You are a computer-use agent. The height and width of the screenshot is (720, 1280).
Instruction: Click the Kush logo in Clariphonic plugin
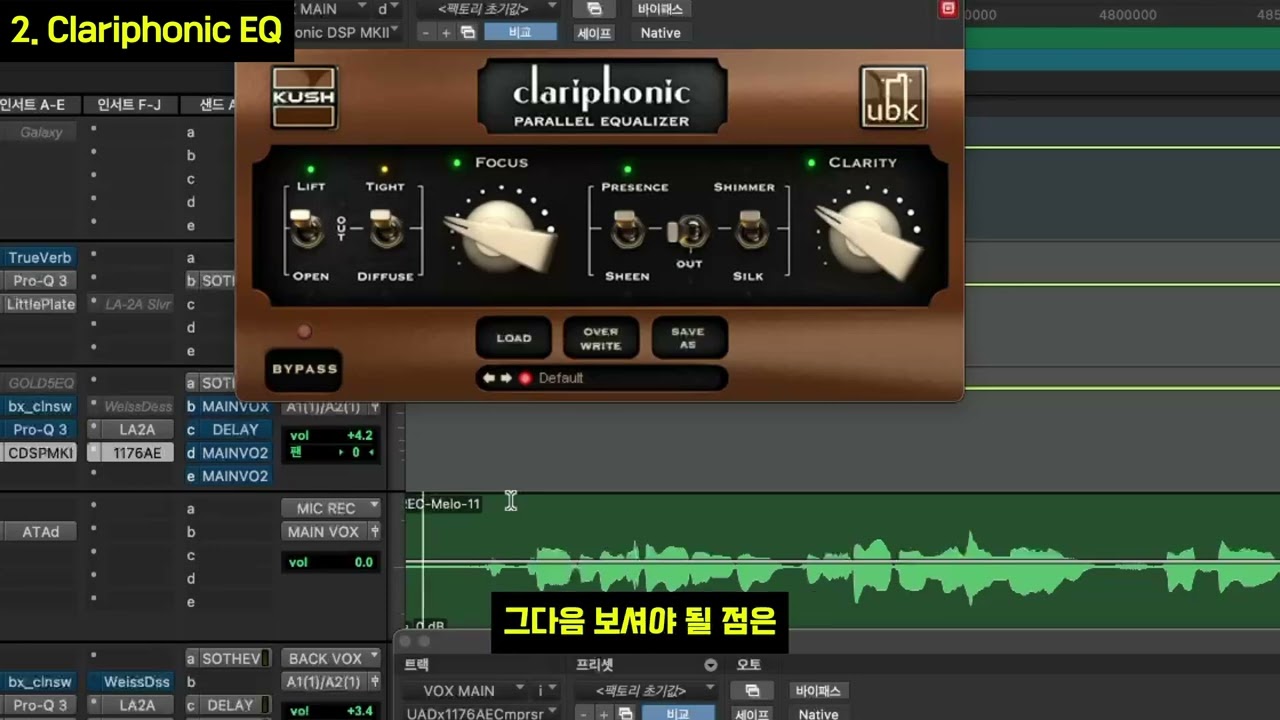coord(304,98)
